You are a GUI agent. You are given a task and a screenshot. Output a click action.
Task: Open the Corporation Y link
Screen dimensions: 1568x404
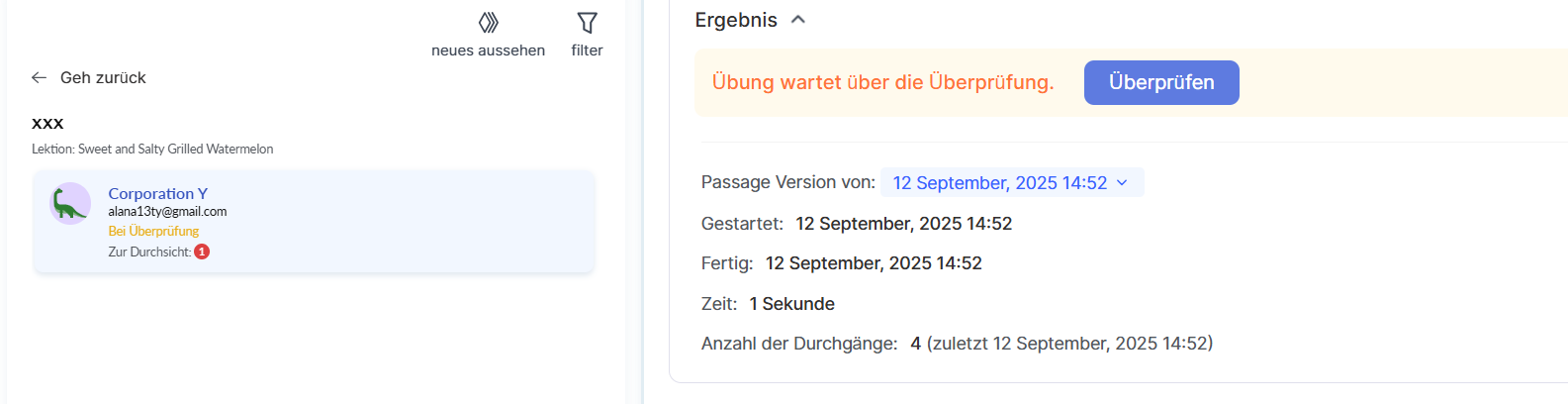tap(157, 193)
